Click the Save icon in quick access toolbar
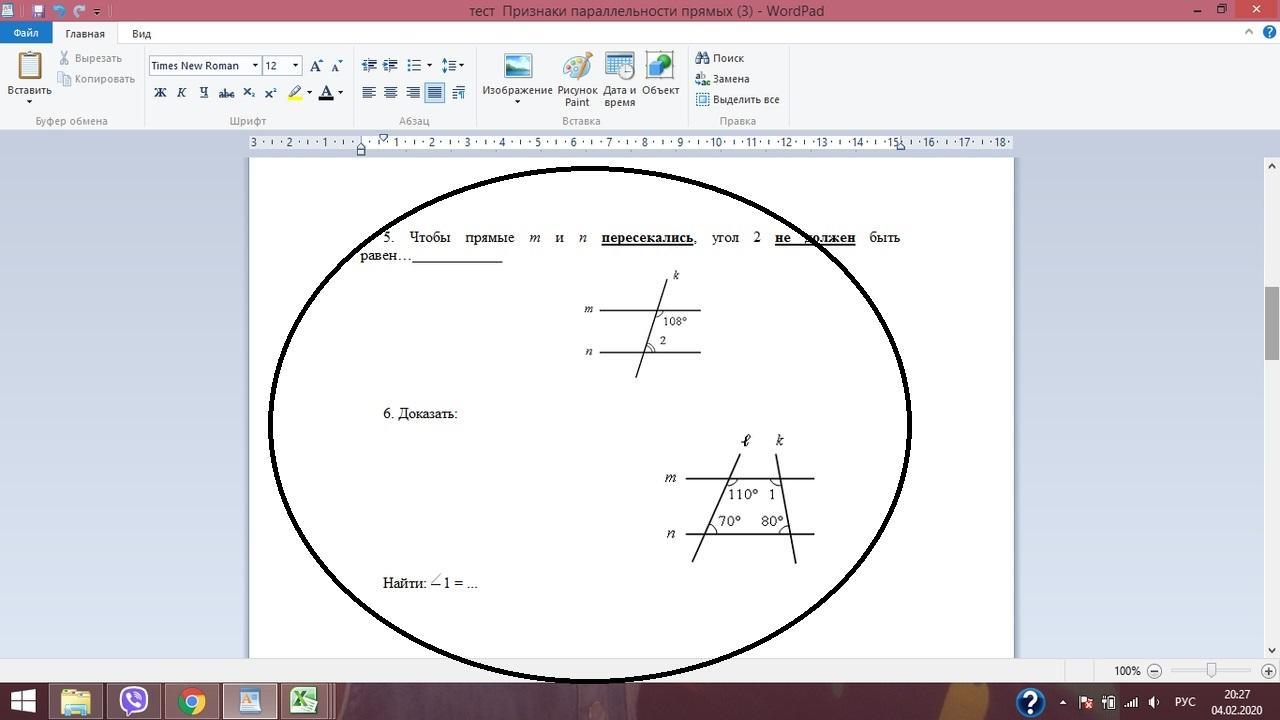The height and width of the screenshot is (720, 1280). pyautogui.click(x=38, y=11)
